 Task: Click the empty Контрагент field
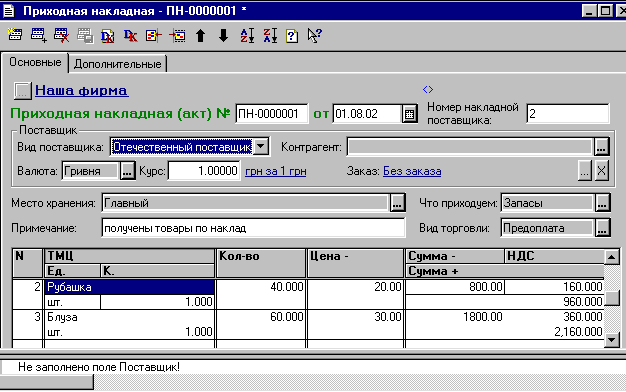pyautogui.click(x=470, y=147)
